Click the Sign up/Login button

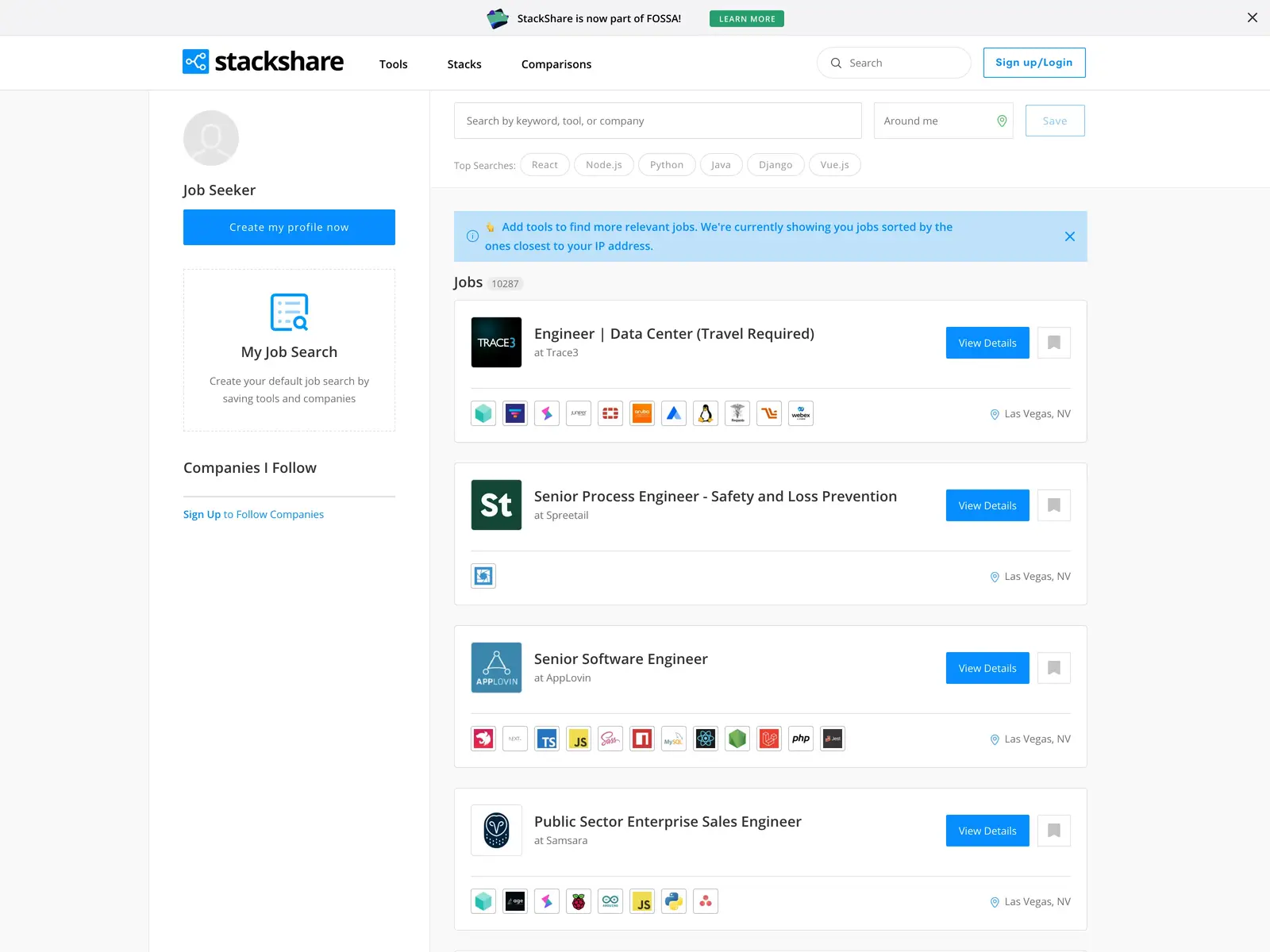1034,63
